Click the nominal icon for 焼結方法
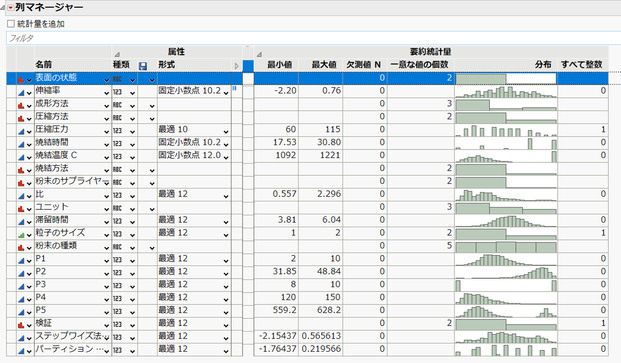The height and width of the screenshot is (363, 621). [x=21, y=170]
